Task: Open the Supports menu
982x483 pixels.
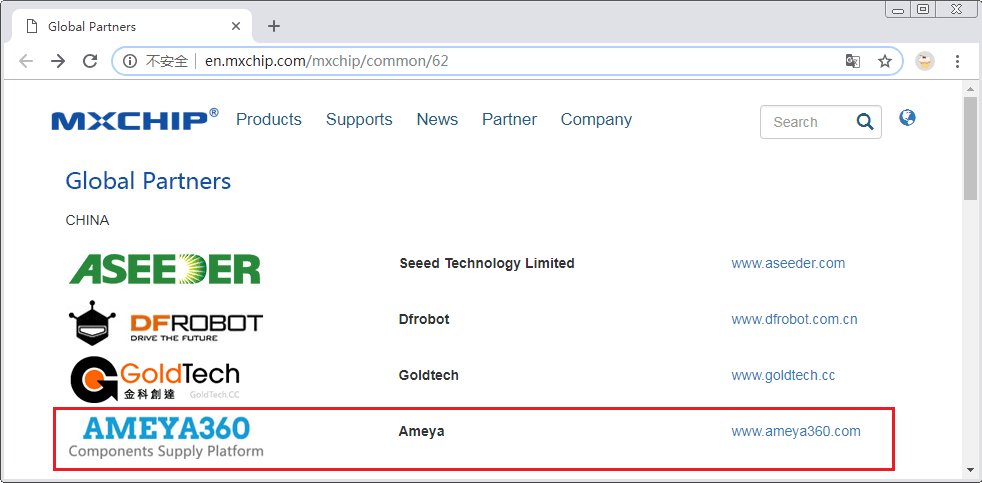Action: pyautogui.click(x=359, y=120)
